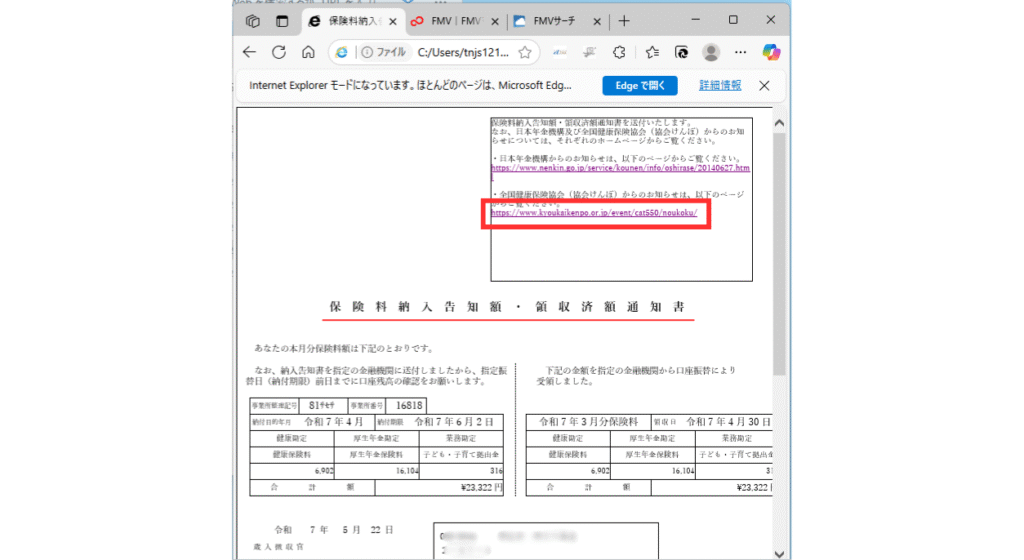Launch Copilot from the toolbar icon
The image size is (1024, 560).
click(x=771, y=52)
